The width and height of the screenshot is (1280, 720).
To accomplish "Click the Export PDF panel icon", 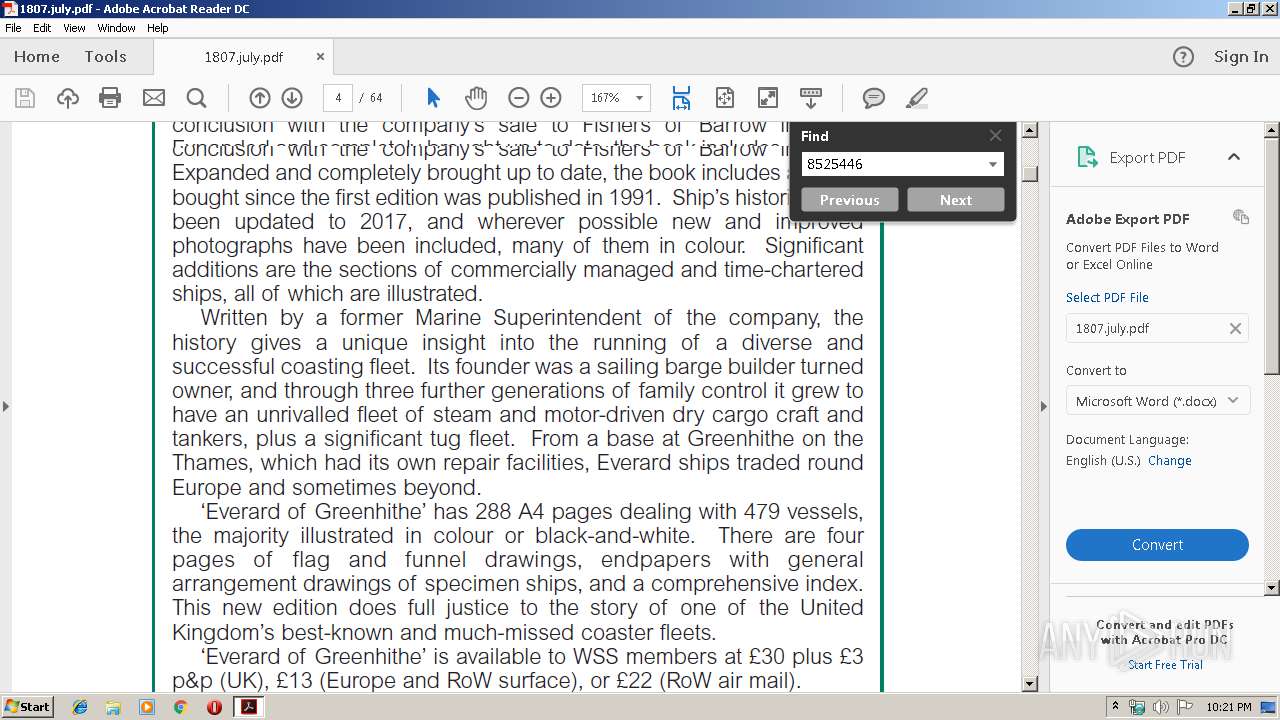I will 1087,157.
